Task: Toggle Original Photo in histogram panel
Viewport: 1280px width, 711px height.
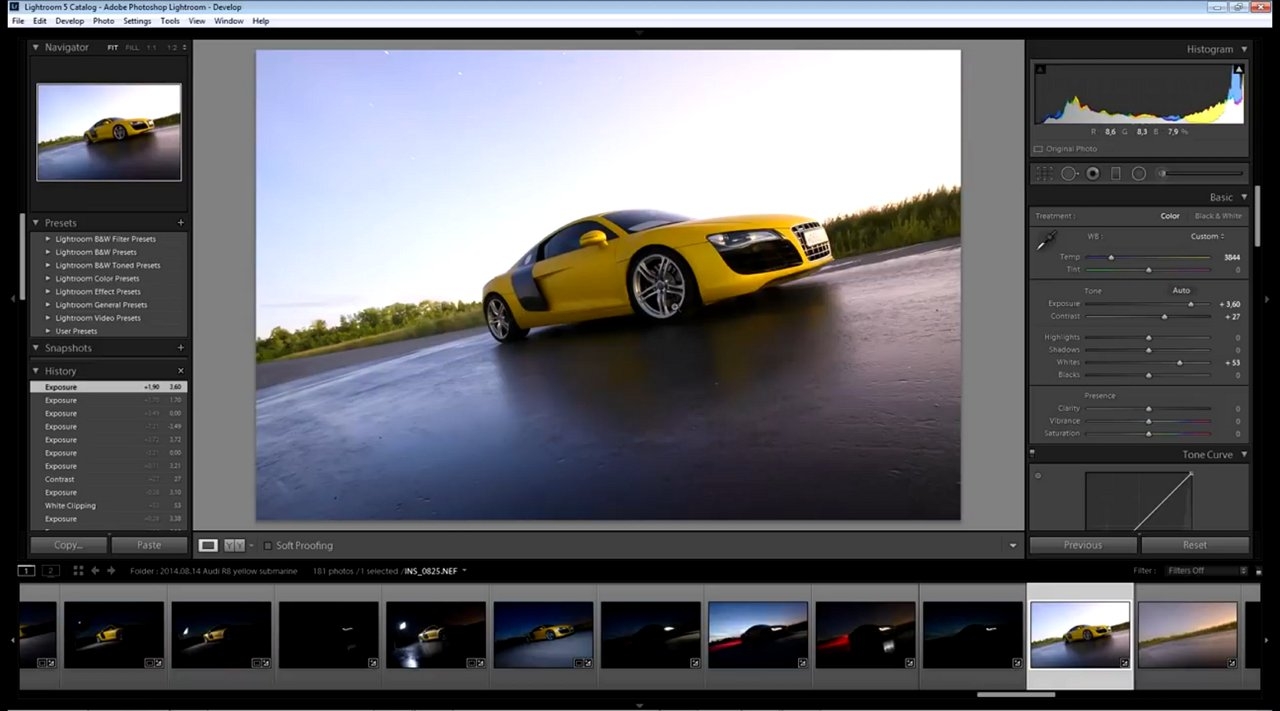Action: [x=1038, y=149]
